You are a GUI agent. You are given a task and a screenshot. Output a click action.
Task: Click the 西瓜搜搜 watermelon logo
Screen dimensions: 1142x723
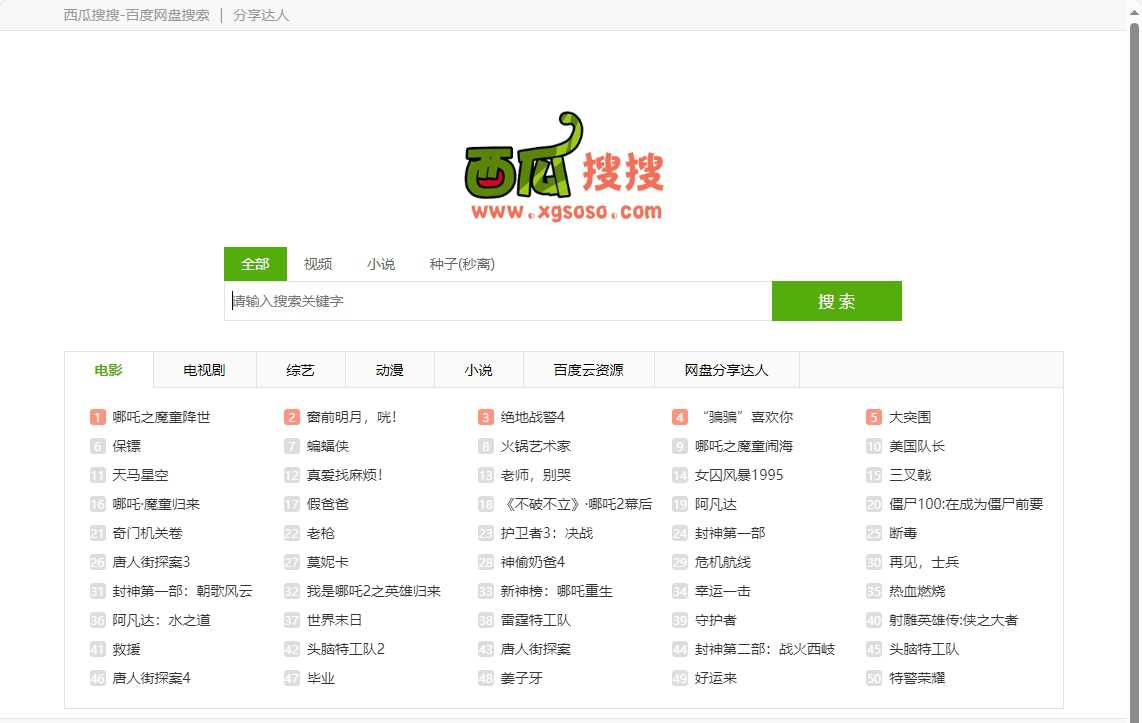tap(563, 170)
